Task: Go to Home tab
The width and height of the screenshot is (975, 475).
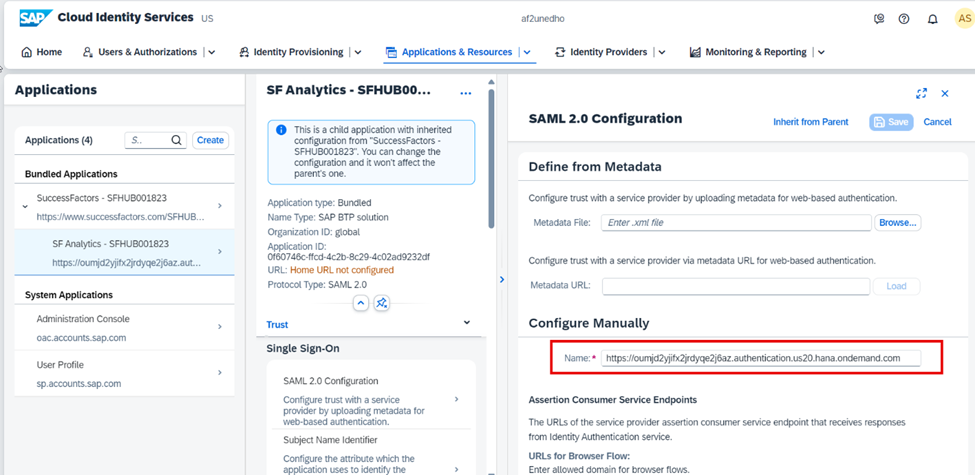Action: point(42,52)
